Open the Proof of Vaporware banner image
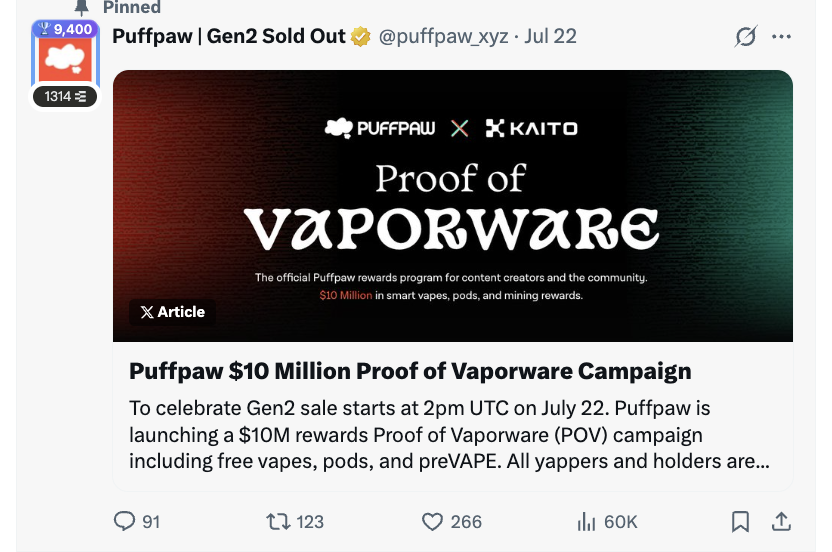Screen dimensions: 832x552 (453, 206)
